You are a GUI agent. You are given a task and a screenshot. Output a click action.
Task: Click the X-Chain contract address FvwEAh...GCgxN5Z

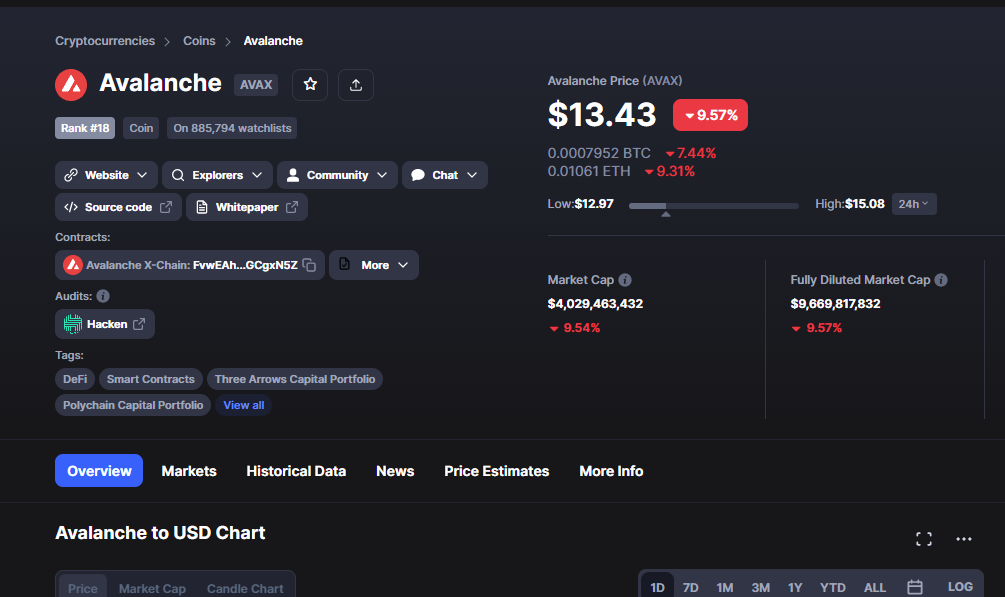click(245, 265)
